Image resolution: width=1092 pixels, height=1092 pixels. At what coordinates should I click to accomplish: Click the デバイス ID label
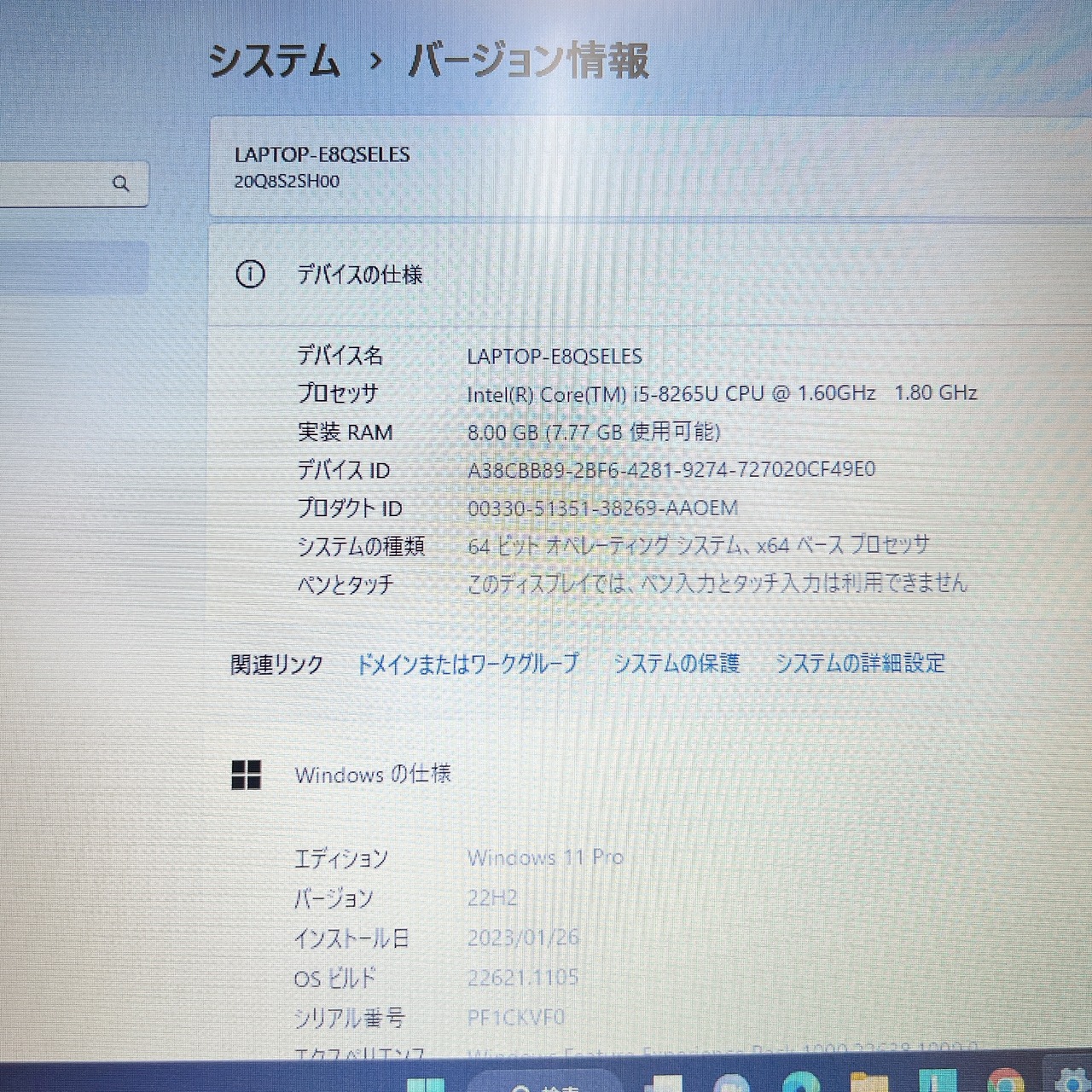click(343, 470)
